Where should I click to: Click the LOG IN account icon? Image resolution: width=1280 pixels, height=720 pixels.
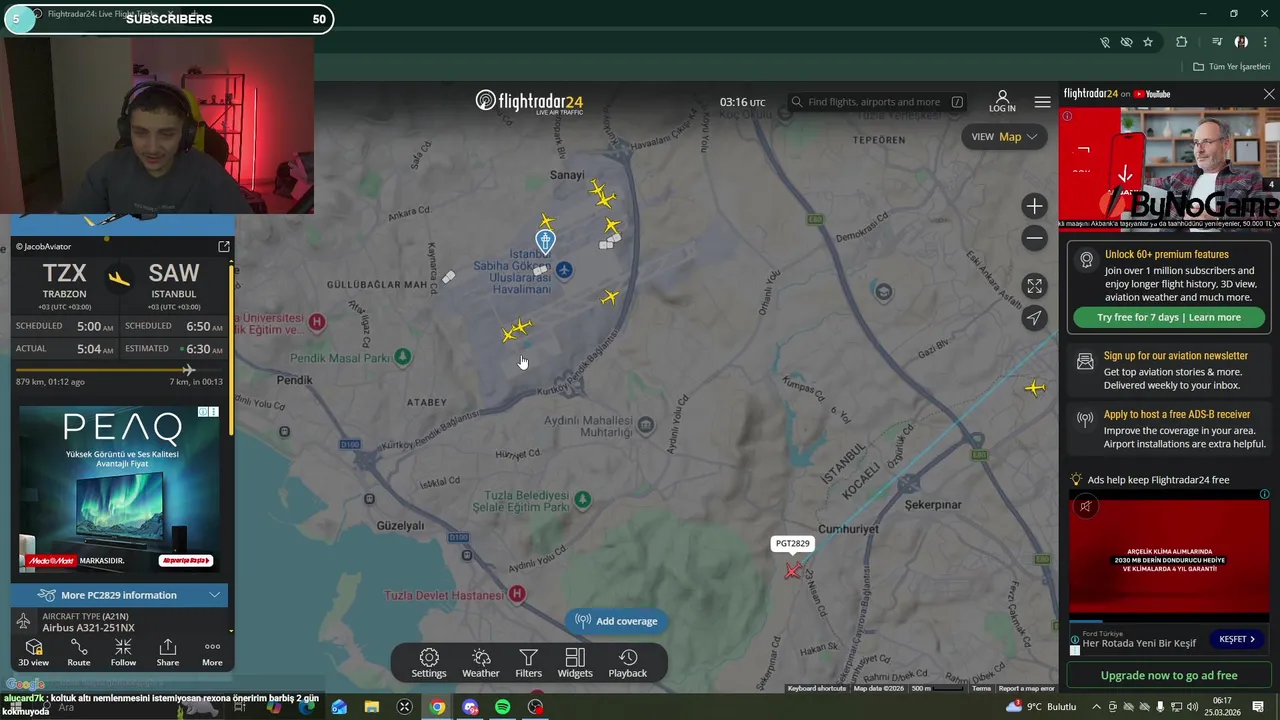click(1002, 101)
